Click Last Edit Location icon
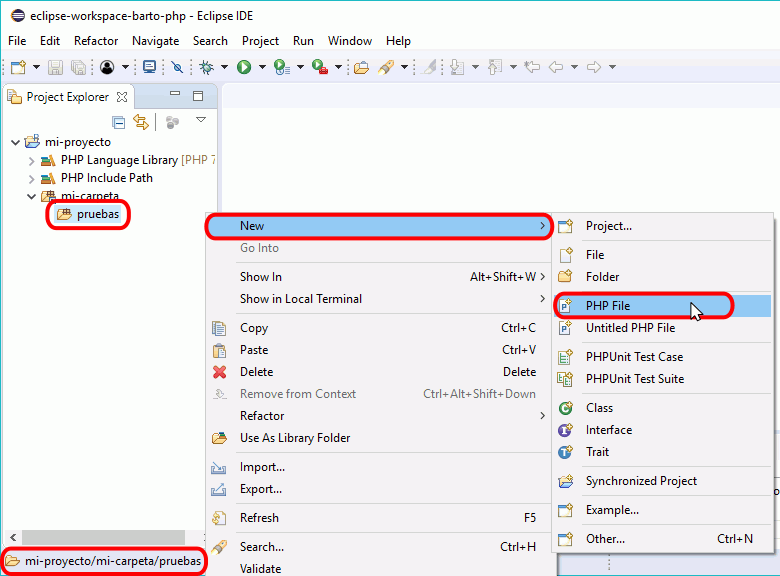This screenshot has height=576, width=780. coord(532,67)
